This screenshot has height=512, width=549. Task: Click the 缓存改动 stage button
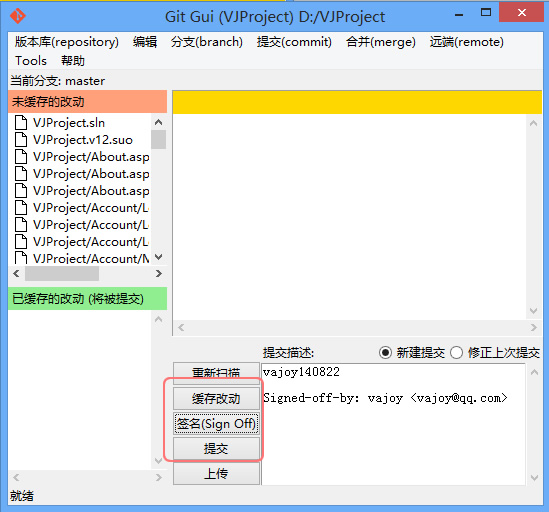[216, 399]
